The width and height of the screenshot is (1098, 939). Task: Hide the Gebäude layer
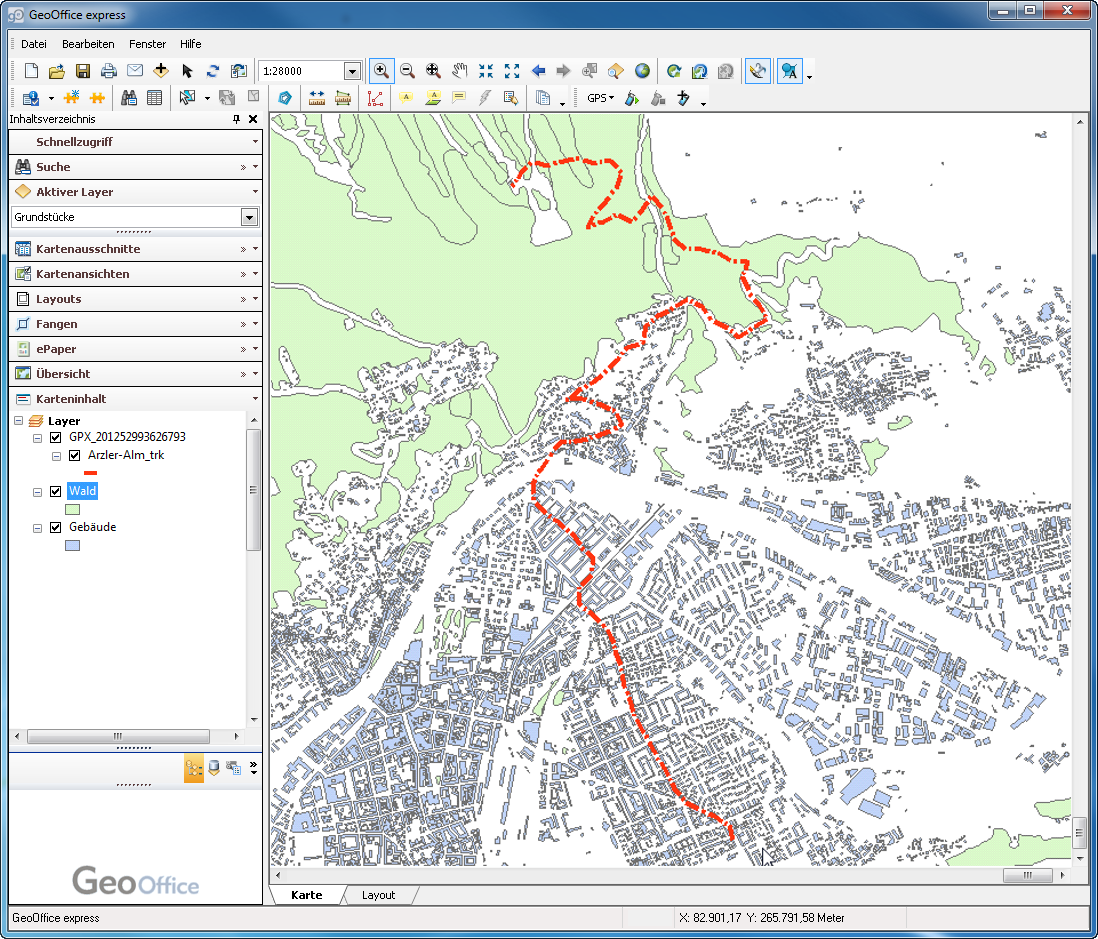pos(56,527)
